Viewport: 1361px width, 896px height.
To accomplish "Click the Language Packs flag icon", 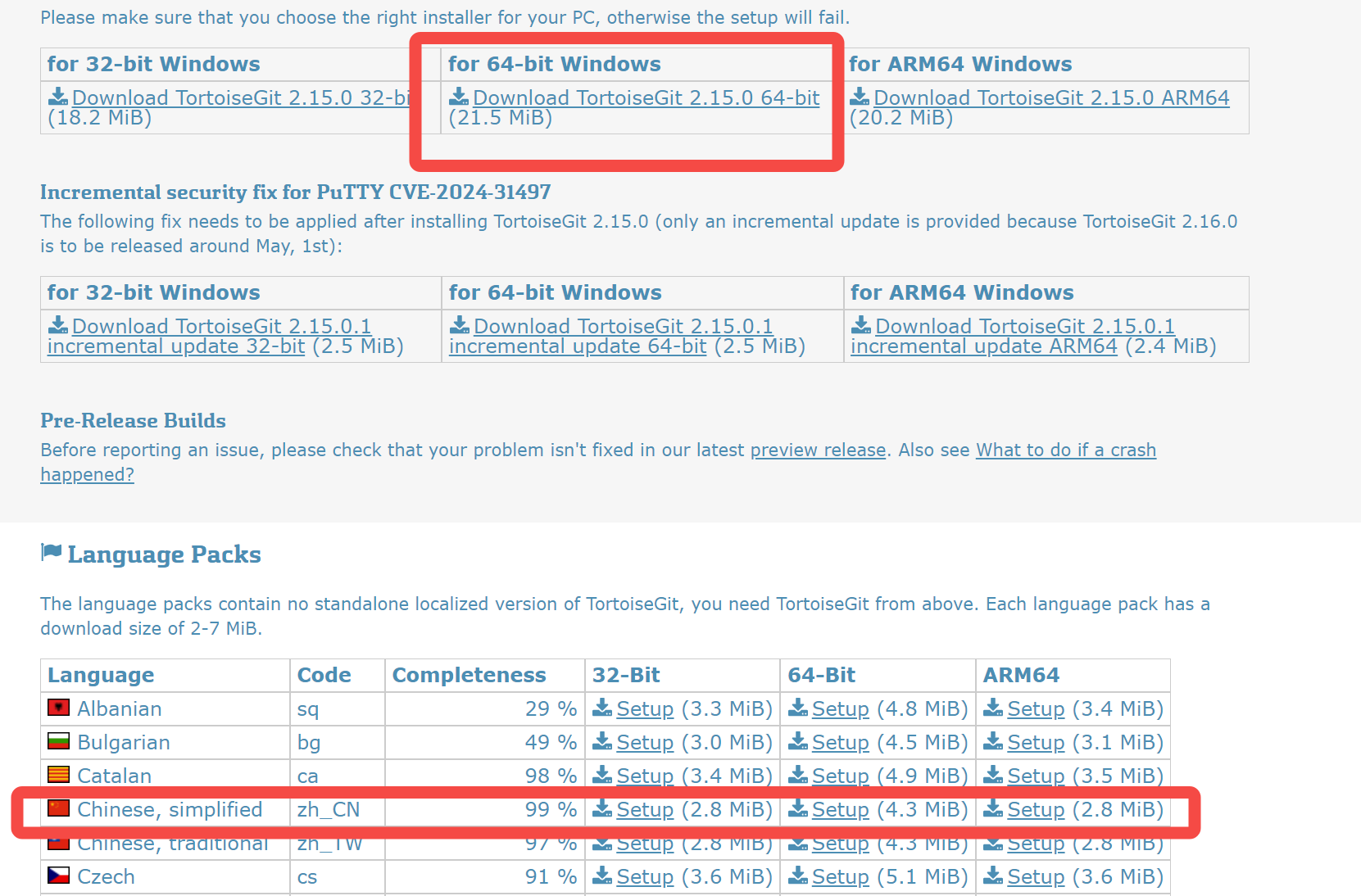I will 52,552.
